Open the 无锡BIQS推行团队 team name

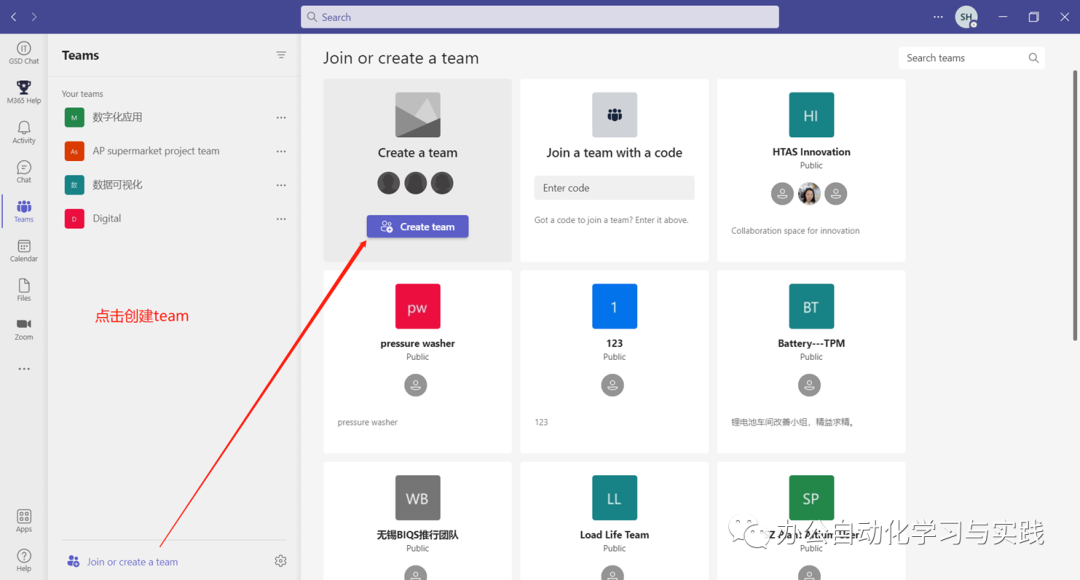click(417, 535)
